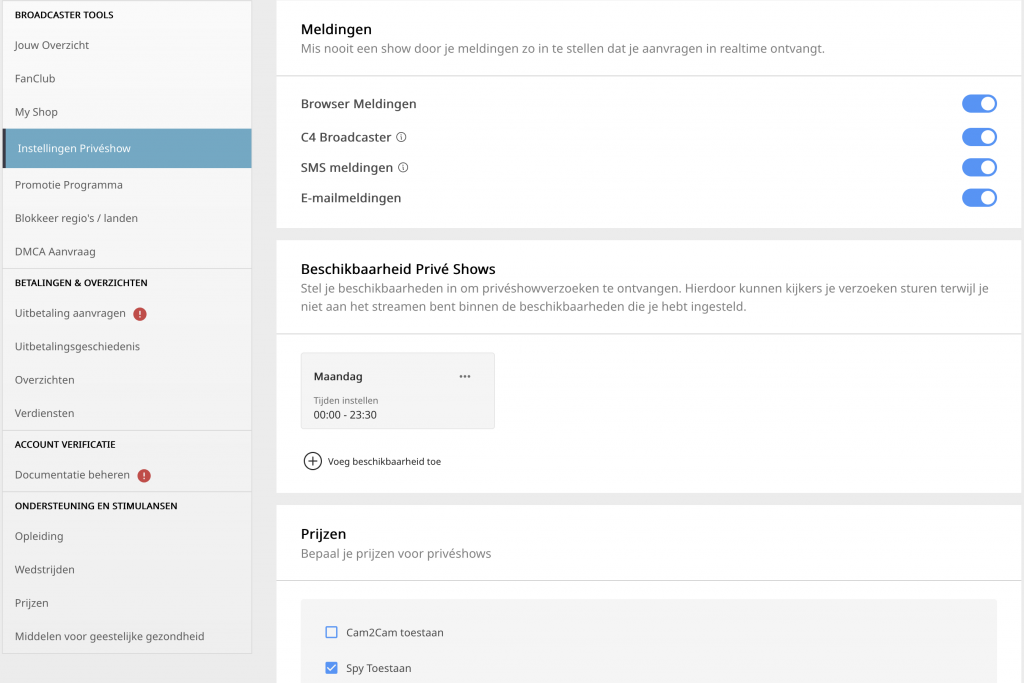Open Middelen voor geestelijke gezondheid link
The width and height of the screenshot is (1024, 683).
pos(109,637)
